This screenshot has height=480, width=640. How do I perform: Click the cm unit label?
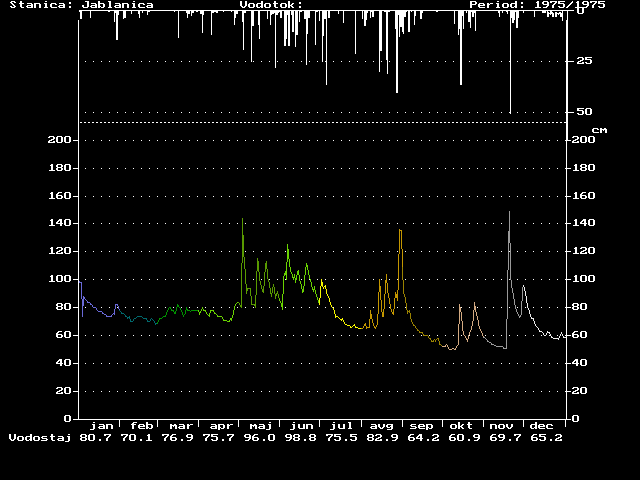tap(599, 130)
